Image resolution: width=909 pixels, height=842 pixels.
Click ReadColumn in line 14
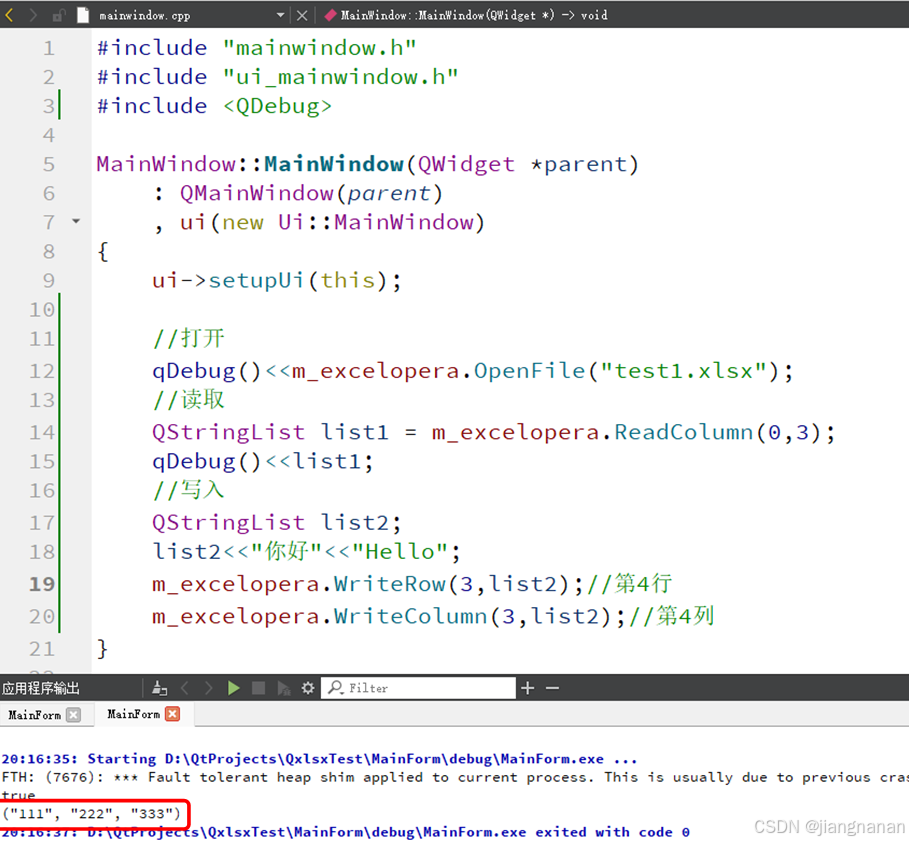tap(683, 432)
